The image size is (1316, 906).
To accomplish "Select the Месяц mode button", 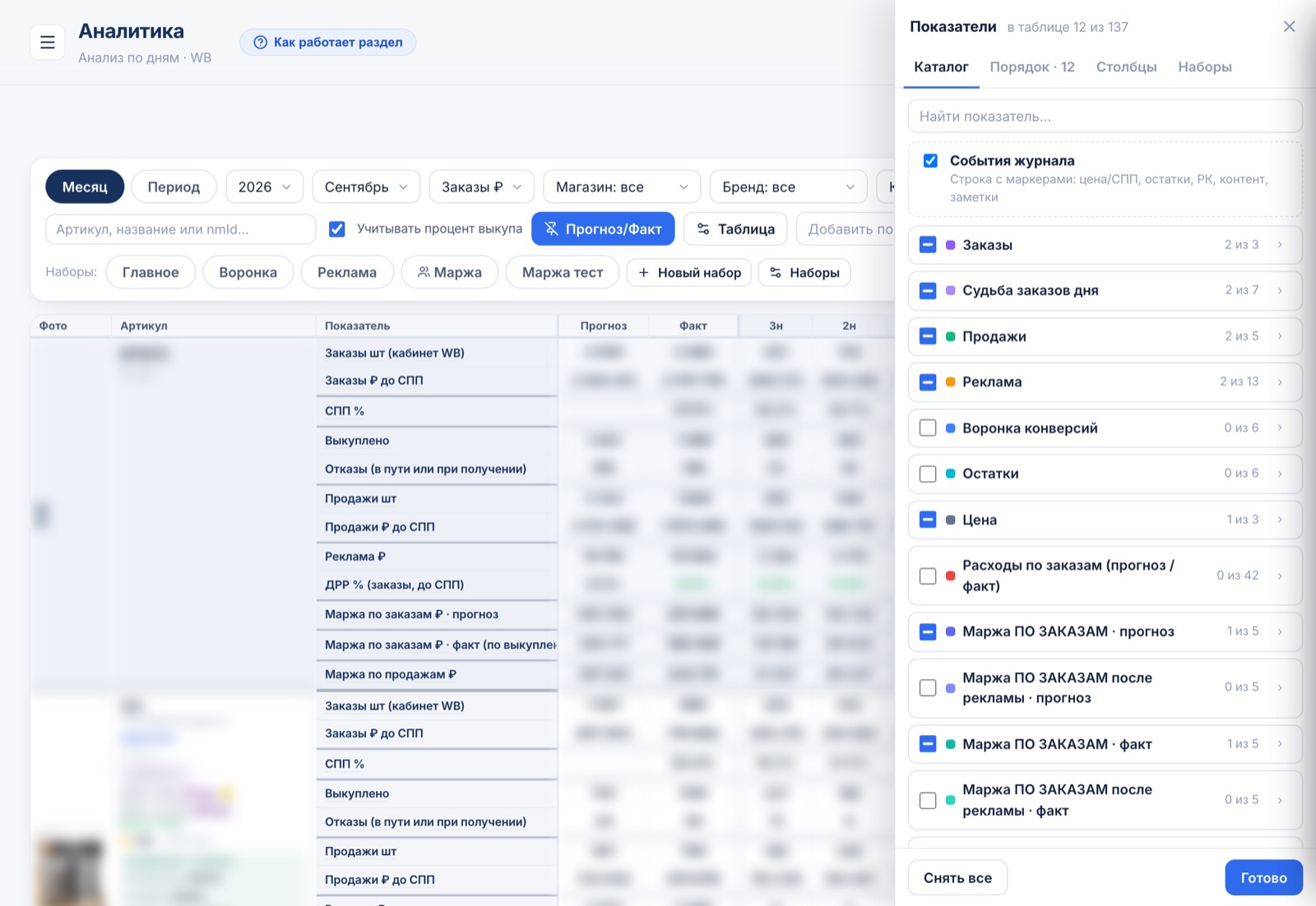I will pyautogui.click(x=85, y=187).
